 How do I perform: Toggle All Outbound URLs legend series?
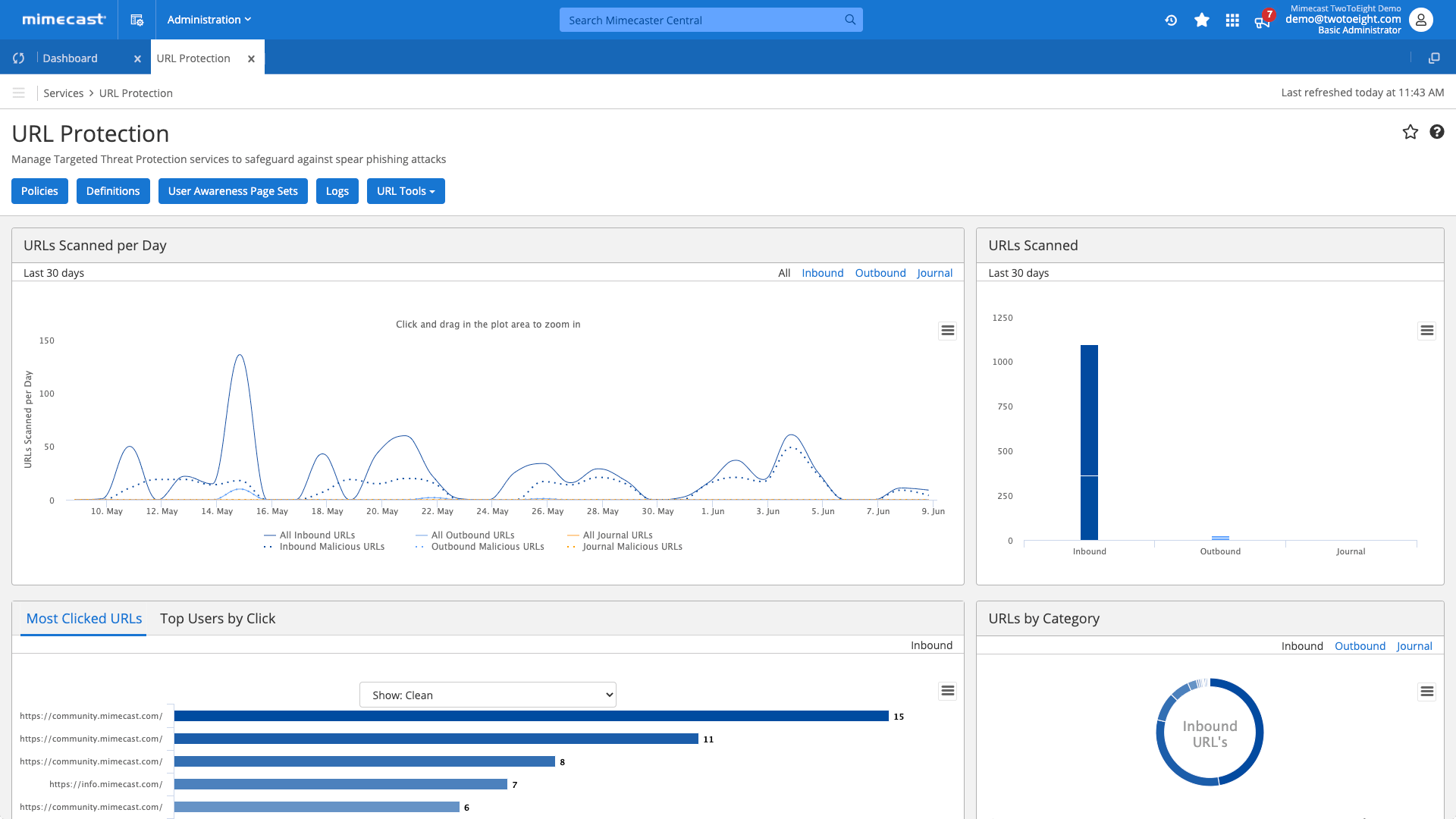tap(472, 535)
